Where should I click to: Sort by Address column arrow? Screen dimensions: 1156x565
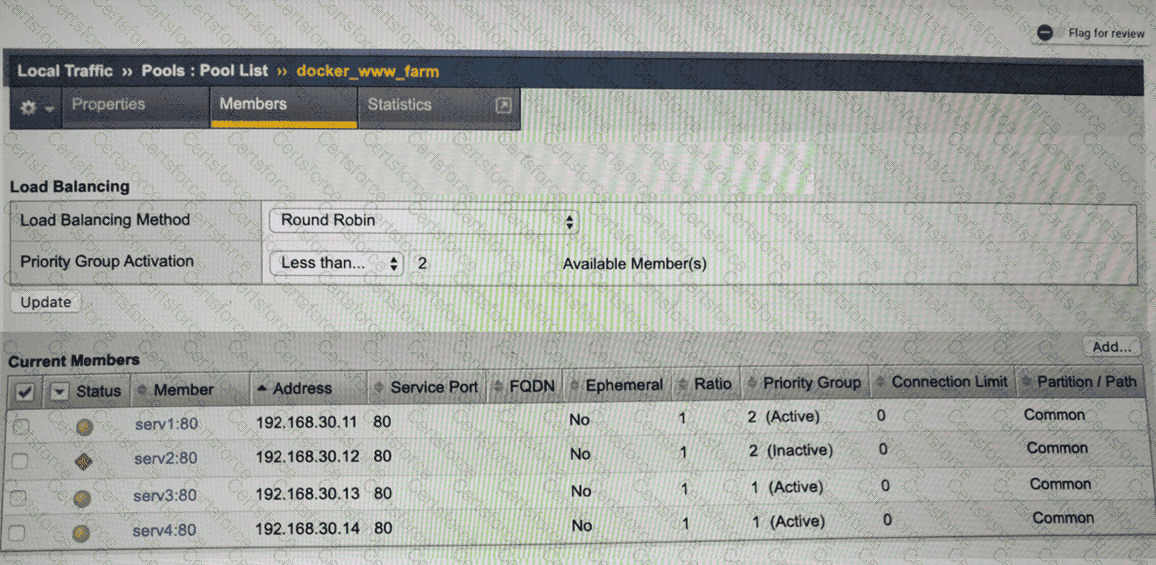pyautogui.click(x=262, y=388)
